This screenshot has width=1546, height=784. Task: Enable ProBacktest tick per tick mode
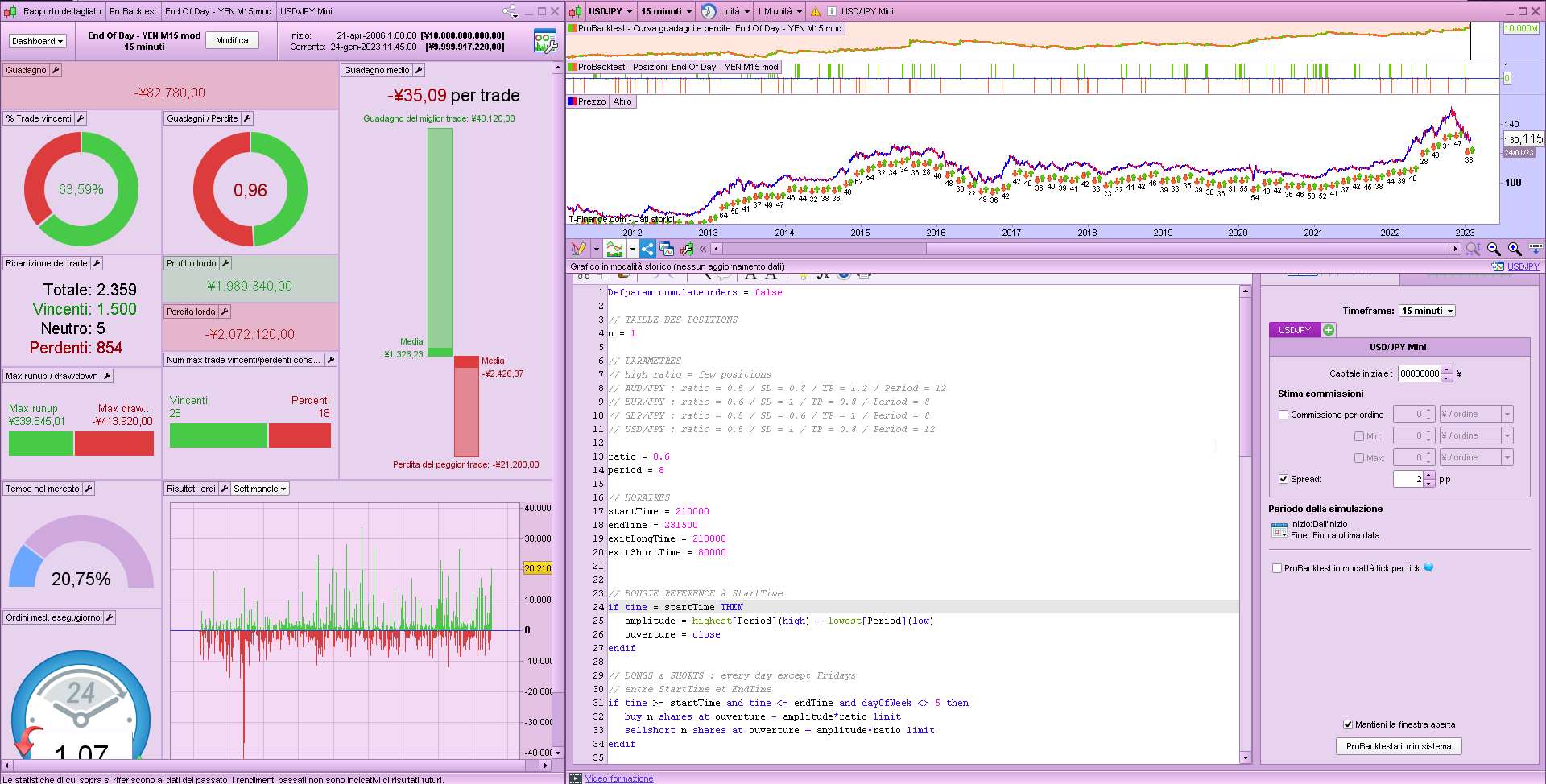[x=1277, y=568]
